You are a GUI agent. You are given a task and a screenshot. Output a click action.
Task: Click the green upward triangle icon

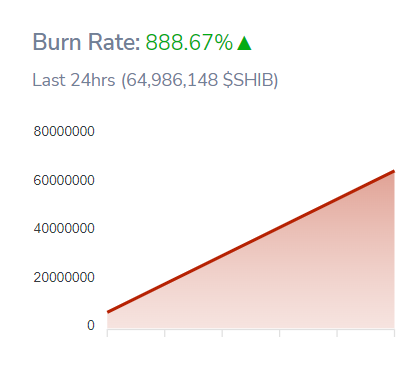click(x=244, y=43)
